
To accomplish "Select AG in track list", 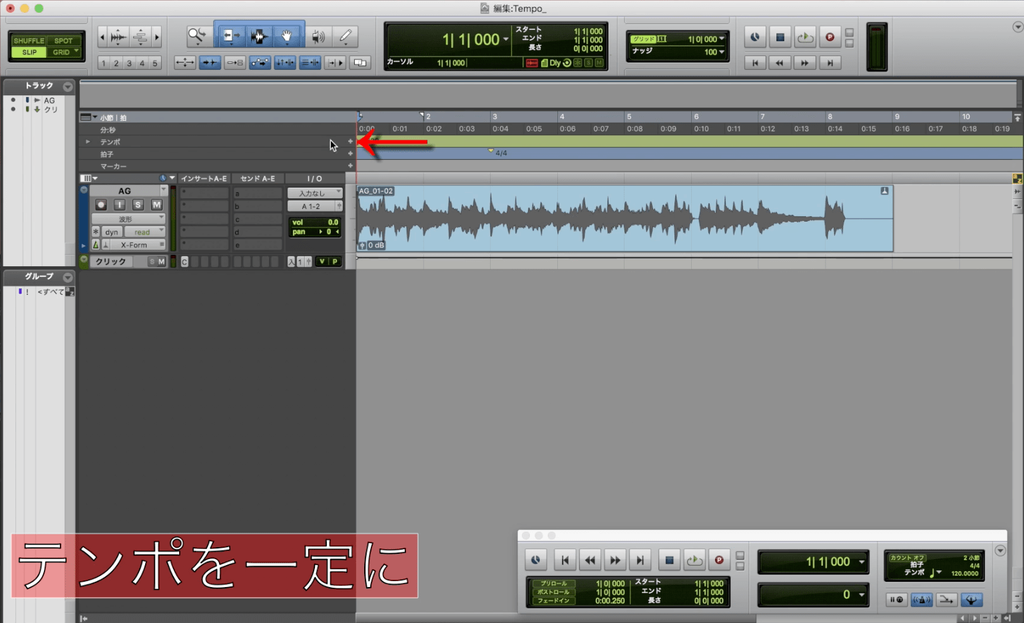I will click(50, 101).
